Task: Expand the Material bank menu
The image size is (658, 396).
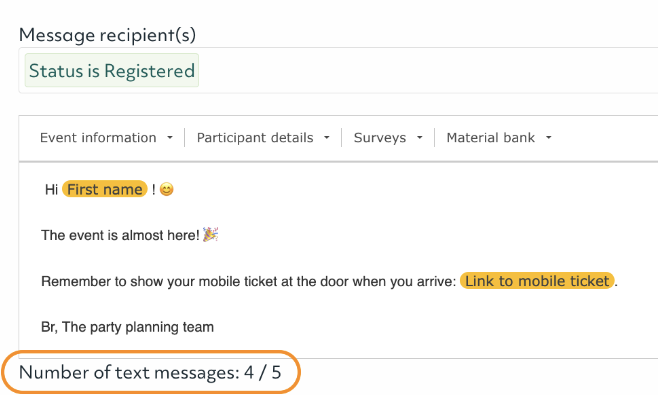Action: click(x=499, y=138)
